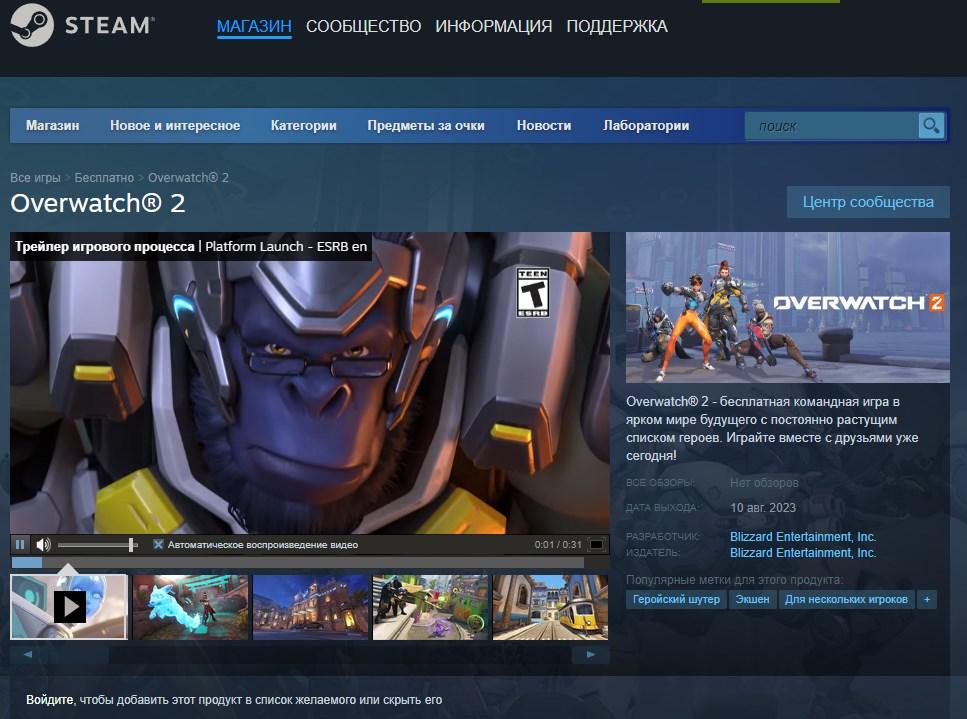Open Центр сообщества button
This screenshot has width=967, height=719.
tap(868, 202)
